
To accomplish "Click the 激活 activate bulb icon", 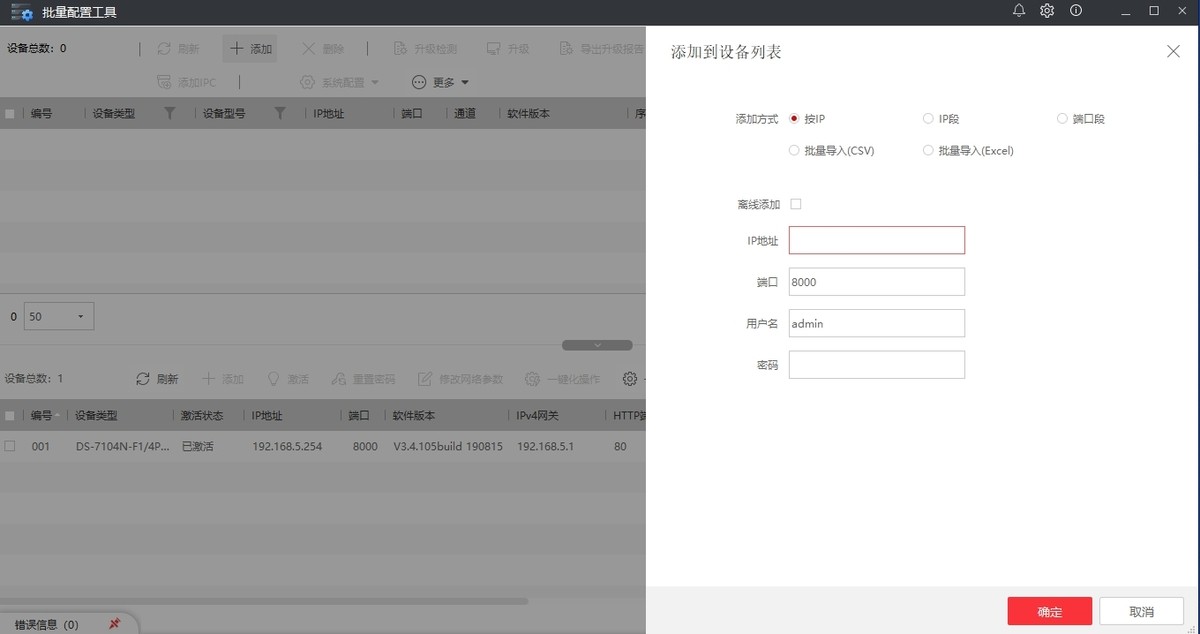I will [272, 378].
